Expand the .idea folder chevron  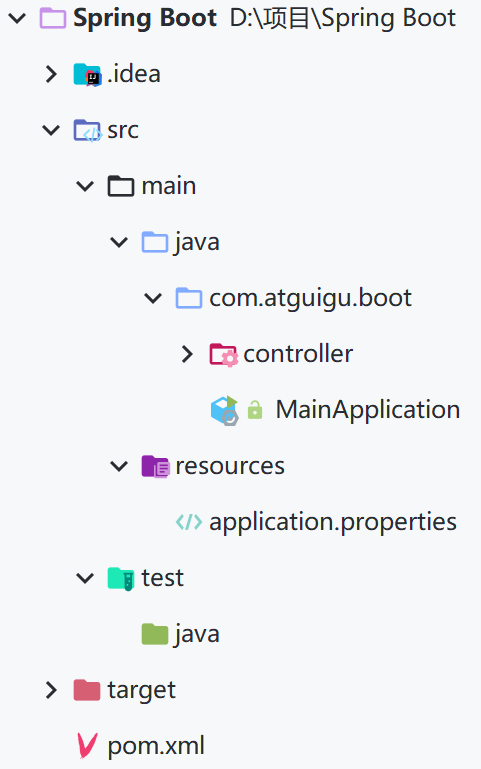coord(51,75)
